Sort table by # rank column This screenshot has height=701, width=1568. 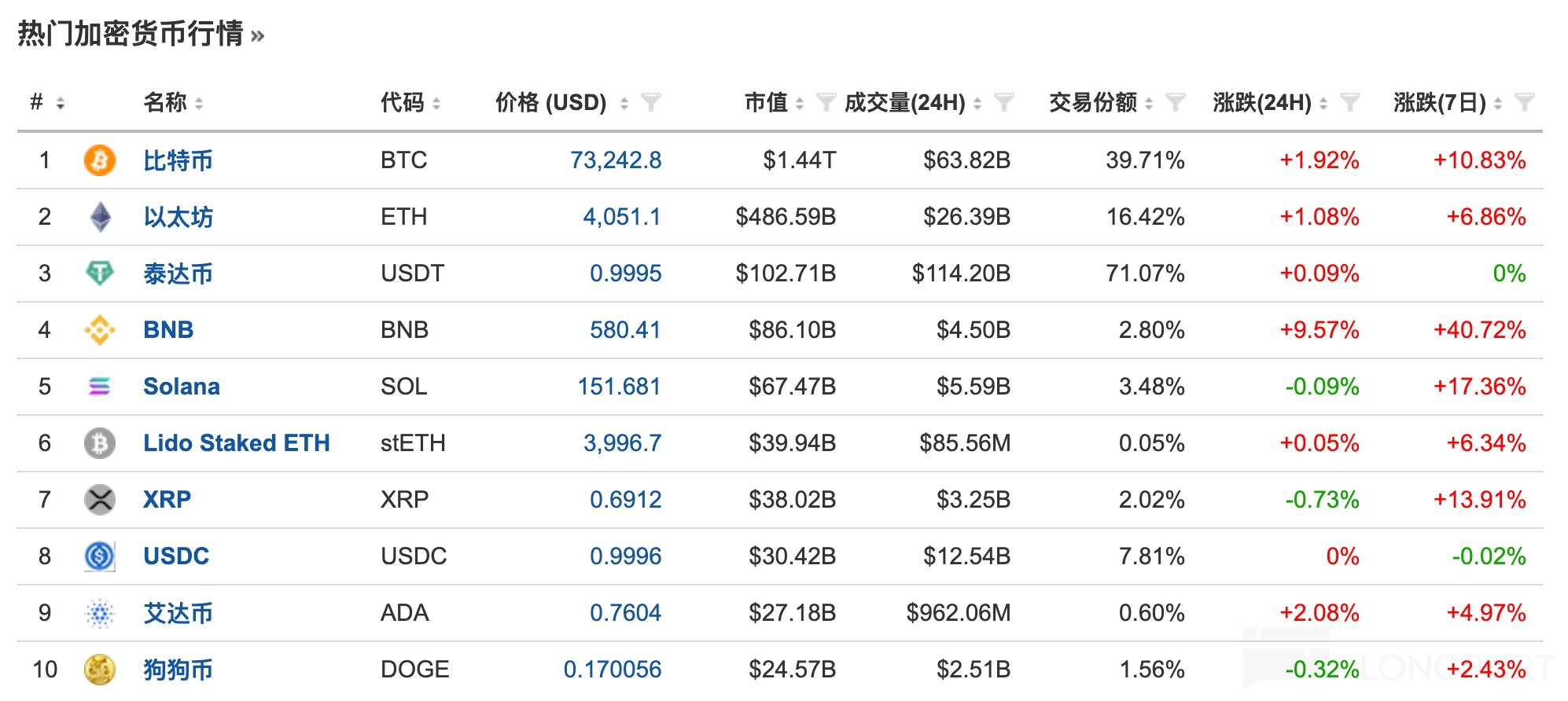tap(61, 103)
